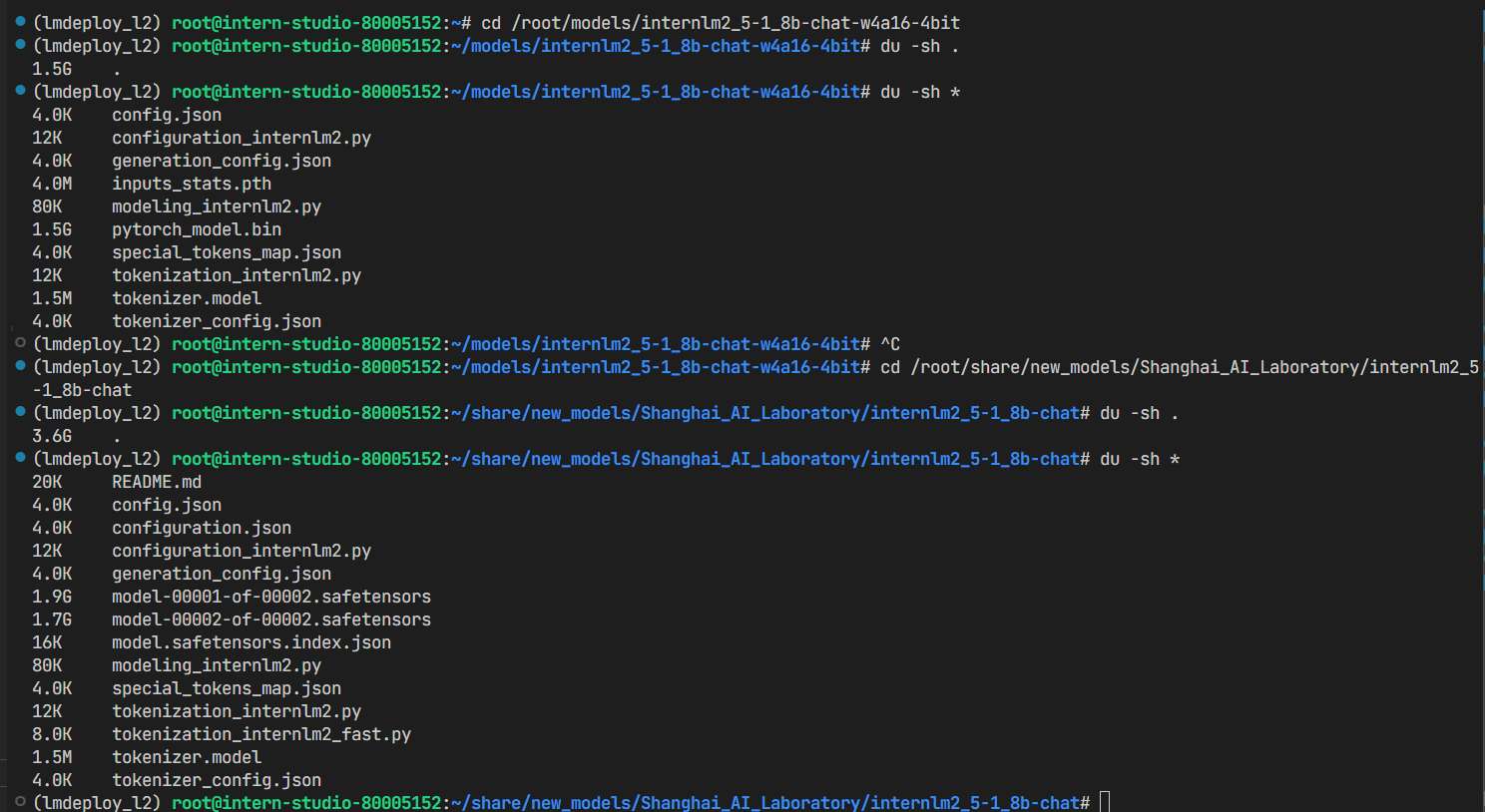Screen dimensions: 1485x812
Task: Select the 3.6G disk usage value
Action: pos(51,435)
